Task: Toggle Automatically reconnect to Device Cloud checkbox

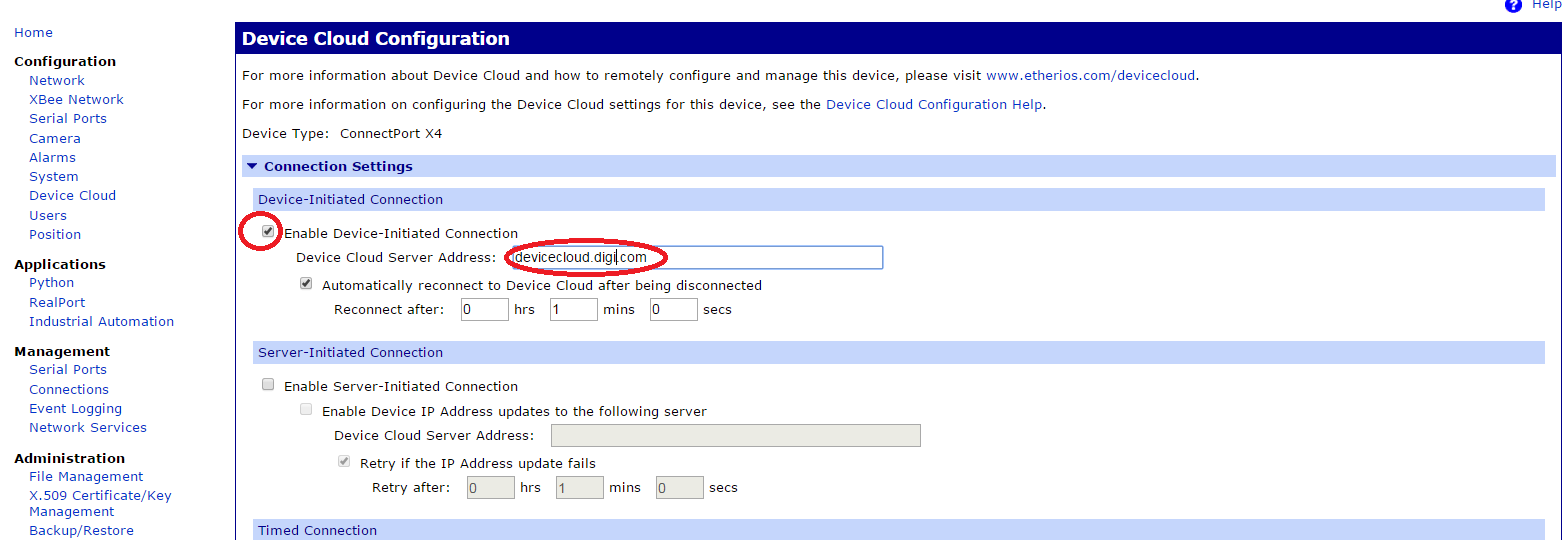Action: [x=306, y=284]
